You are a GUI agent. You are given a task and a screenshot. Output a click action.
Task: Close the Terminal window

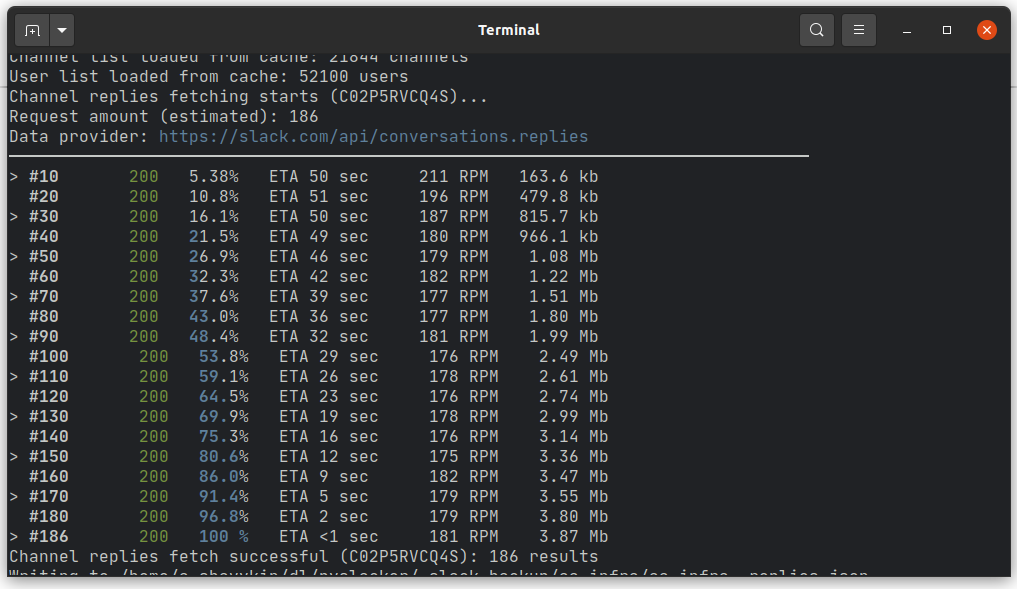pyautogui.click(x=987, y=30)
